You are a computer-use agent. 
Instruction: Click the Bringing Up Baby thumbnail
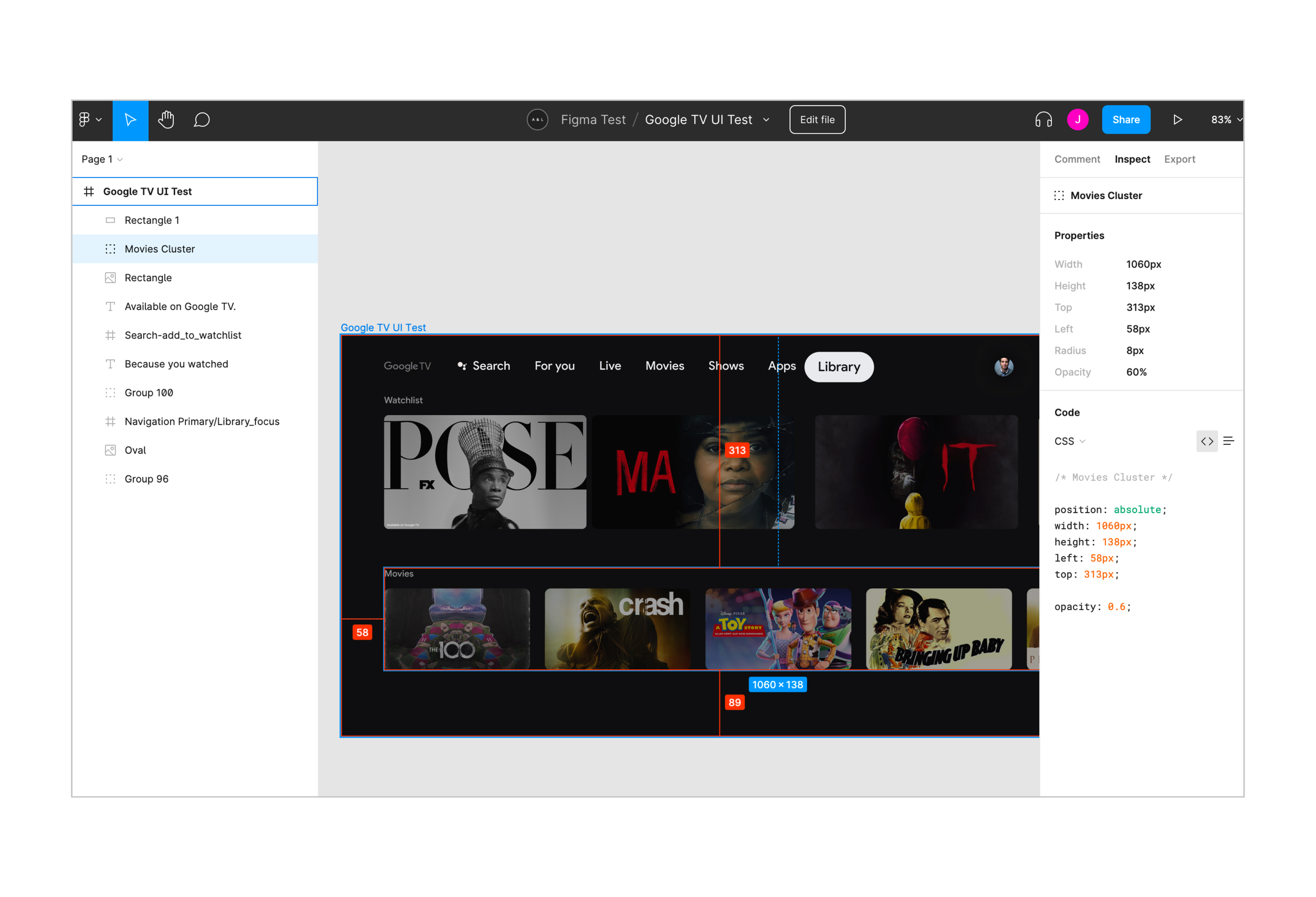pos(938,629)
